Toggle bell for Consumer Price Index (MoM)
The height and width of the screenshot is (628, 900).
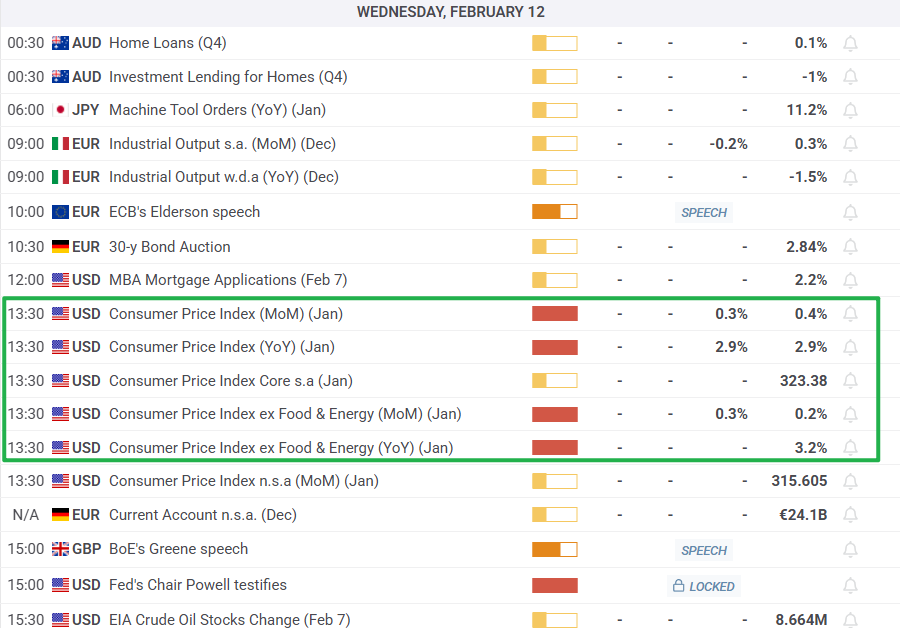click(x=850, y=314)
